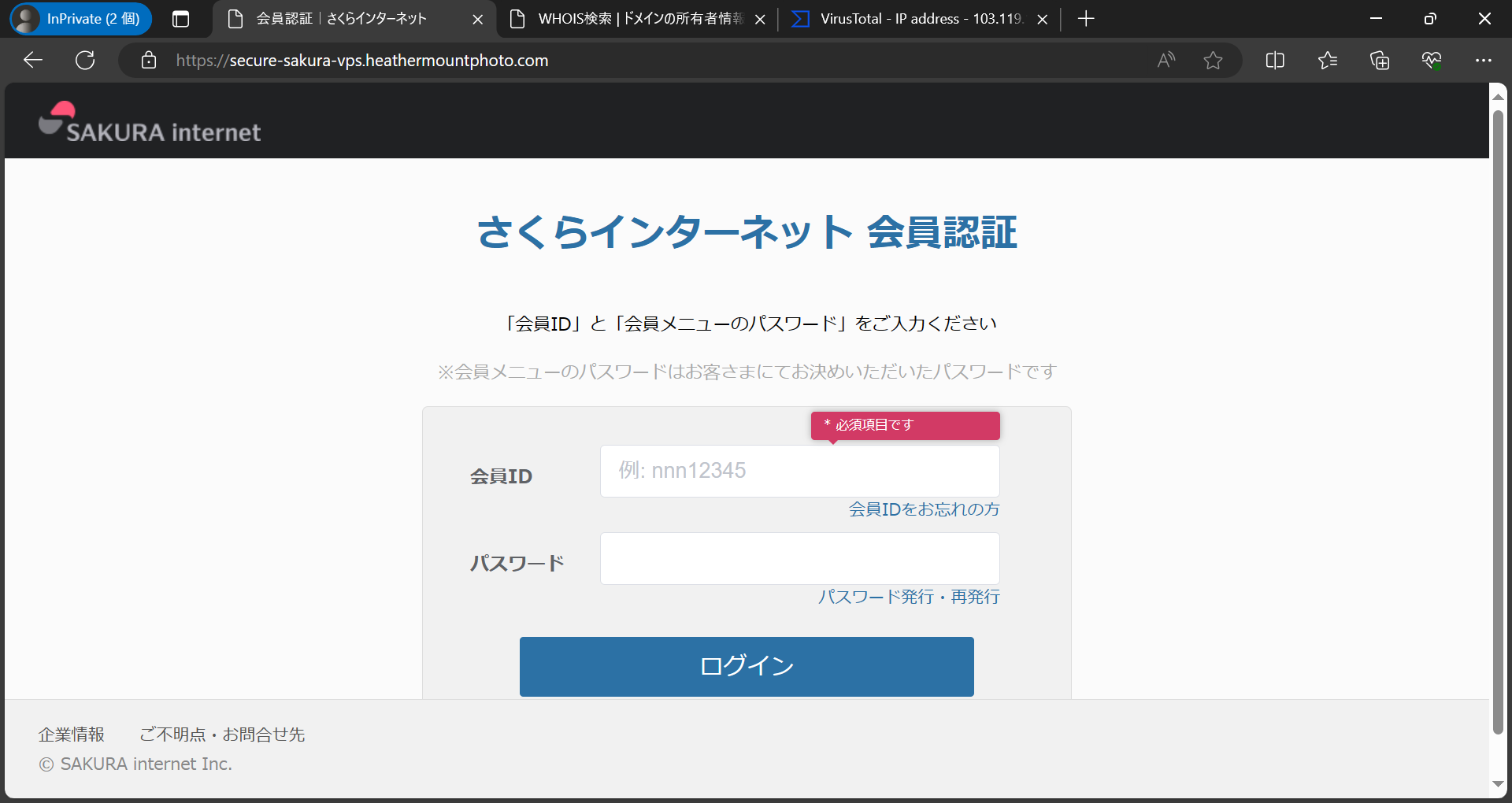Focus the address bar URL
This screenshot has height=803, width=1512.
[362, 61]
